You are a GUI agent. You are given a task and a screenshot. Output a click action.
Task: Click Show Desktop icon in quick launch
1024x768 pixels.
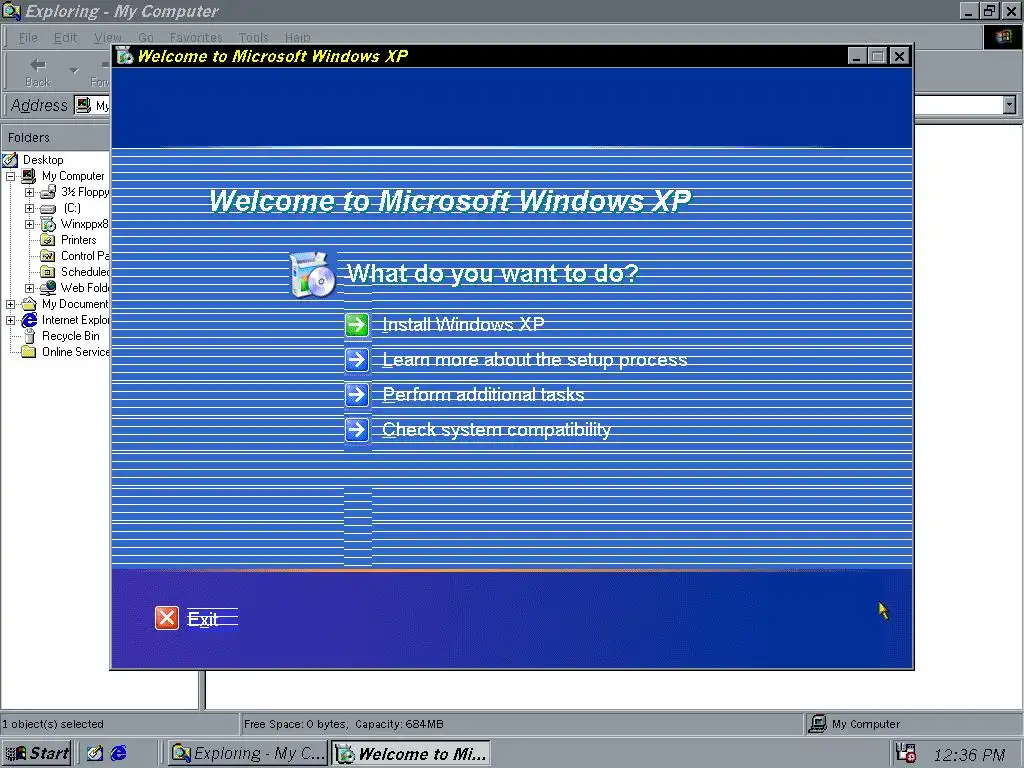[x=95, y=753]
